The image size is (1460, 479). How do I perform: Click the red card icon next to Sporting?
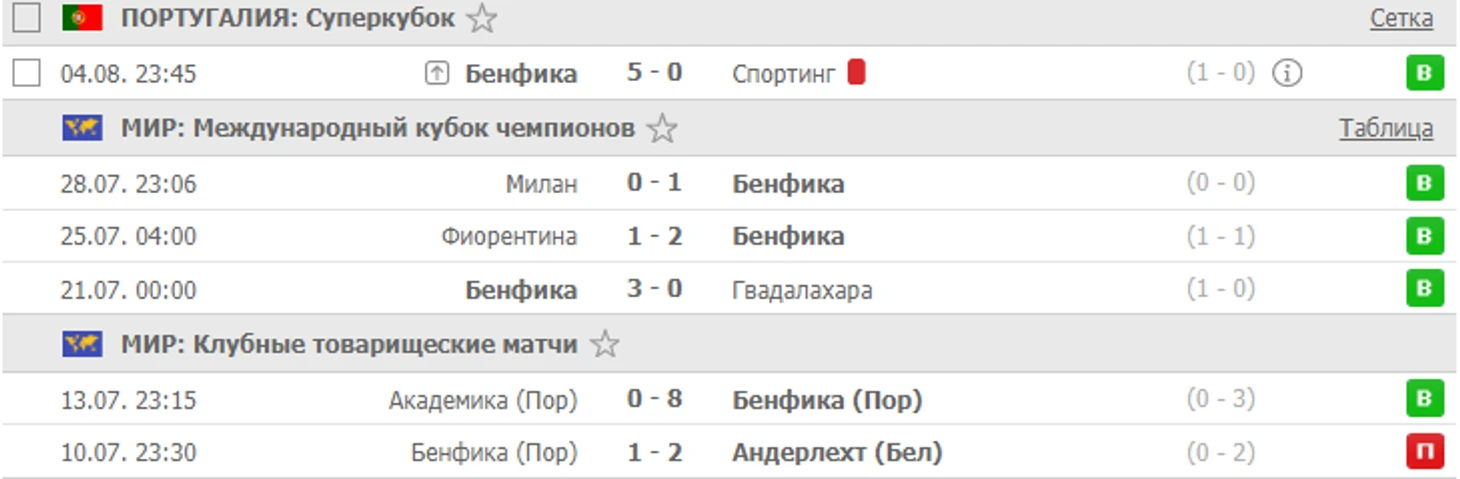click(856, 73)
